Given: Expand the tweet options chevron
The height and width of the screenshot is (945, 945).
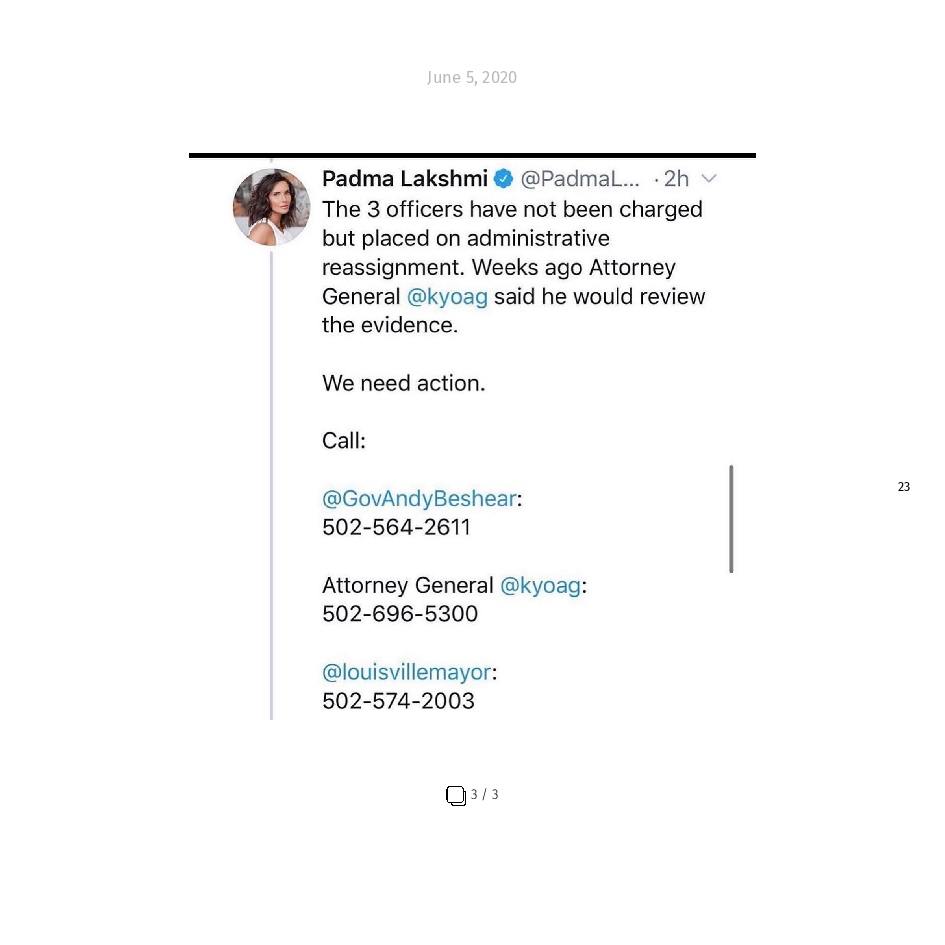Looking at the screenshot, I should click(x=709, y=178).
